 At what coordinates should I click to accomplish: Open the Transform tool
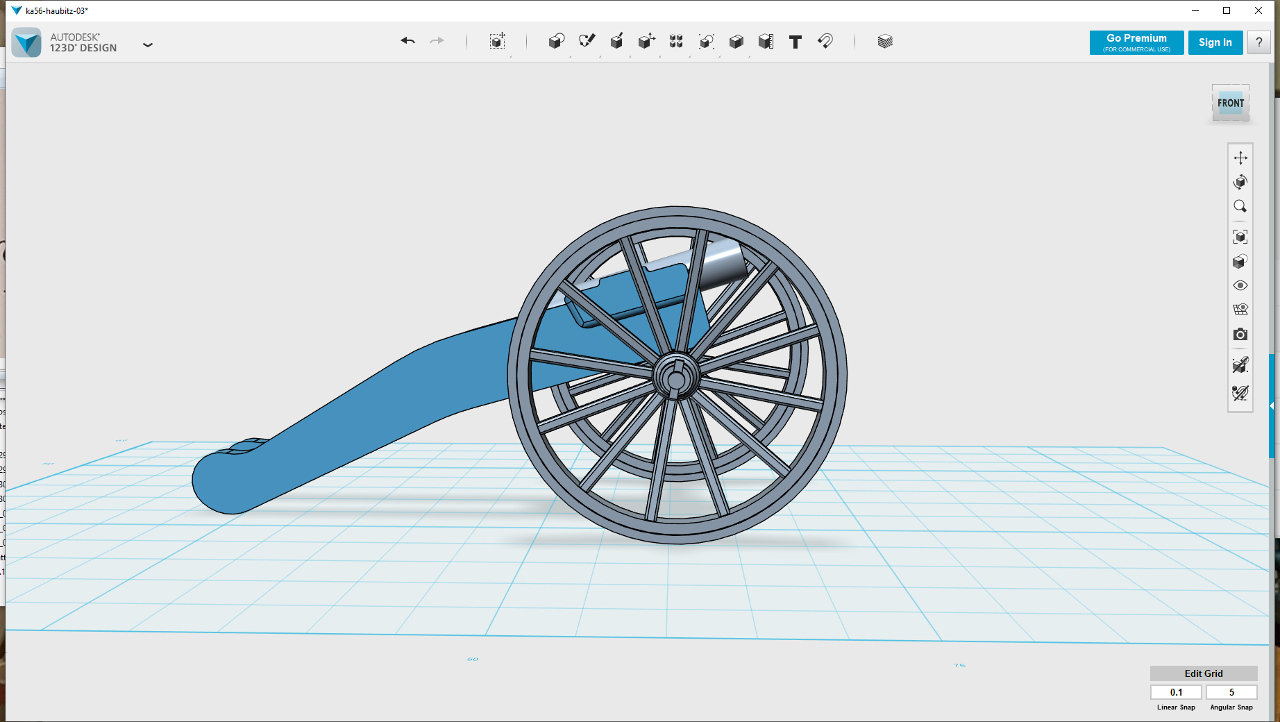pyautogui.click(x=497, y=41)
